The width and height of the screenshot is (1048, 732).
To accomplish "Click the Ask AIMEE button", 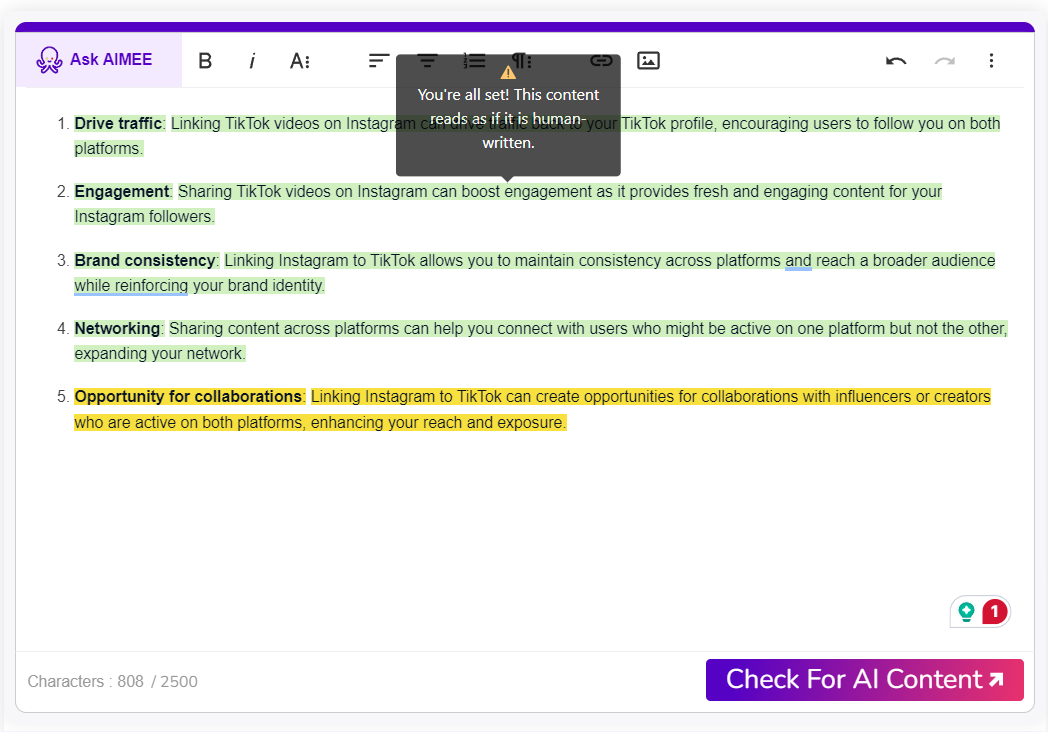I will [98, 60].
